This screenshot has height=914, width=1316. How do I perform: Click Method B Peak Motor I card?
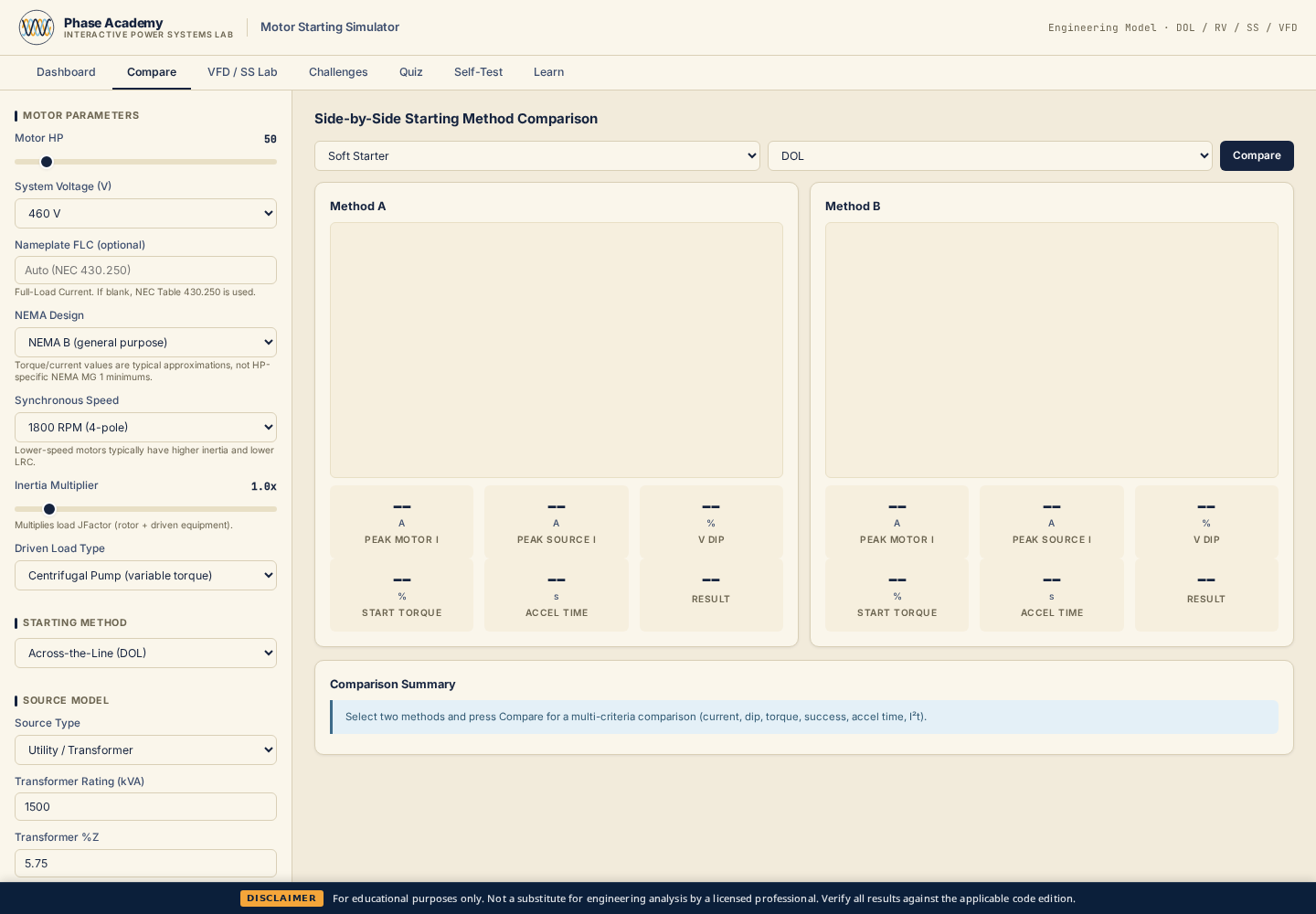897,522
